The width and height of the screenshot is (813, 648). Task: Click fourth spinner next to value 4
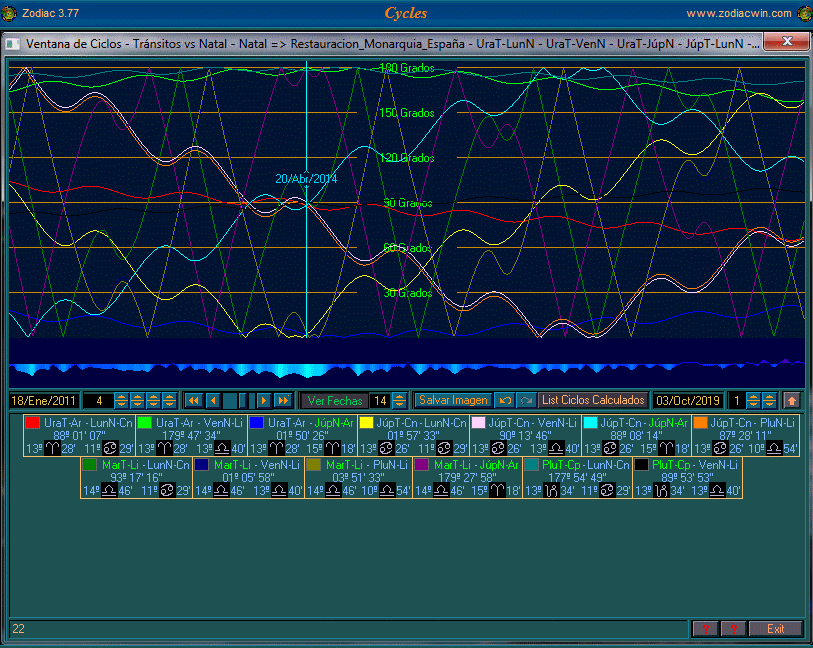(x=169, y=401)
